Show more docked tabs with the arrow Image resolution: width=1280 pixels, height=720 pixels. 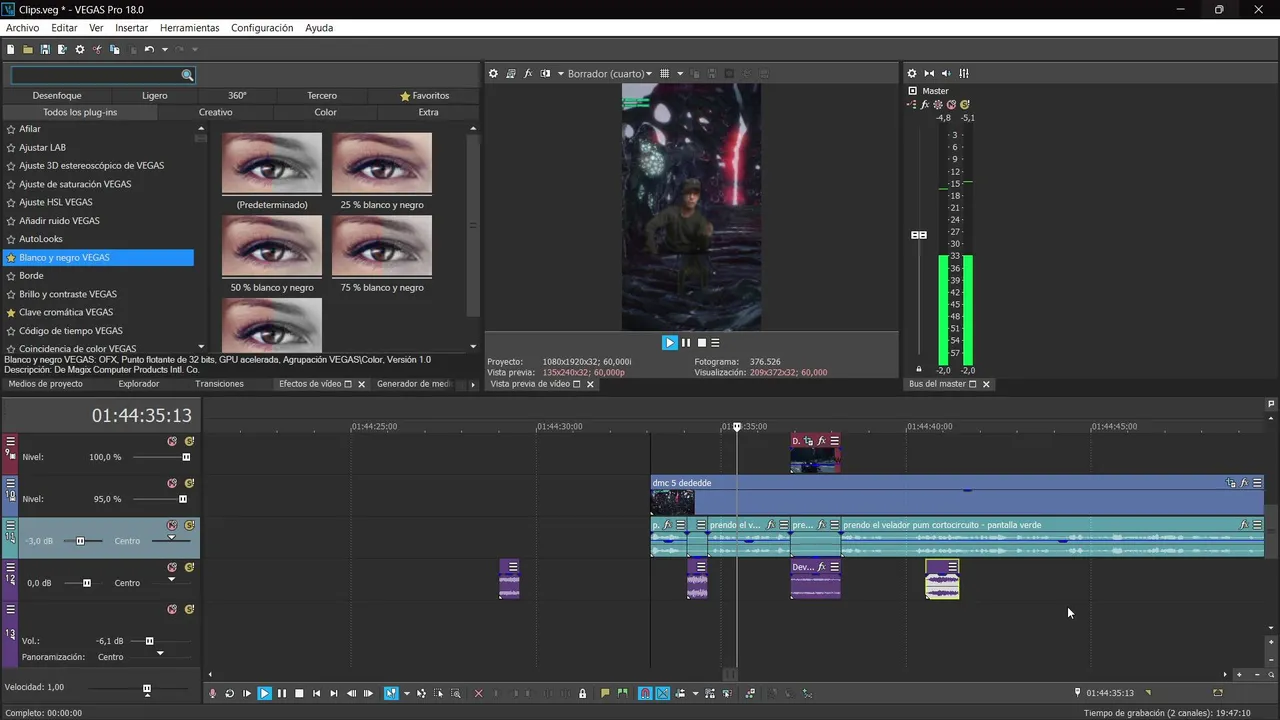[473, 384]
